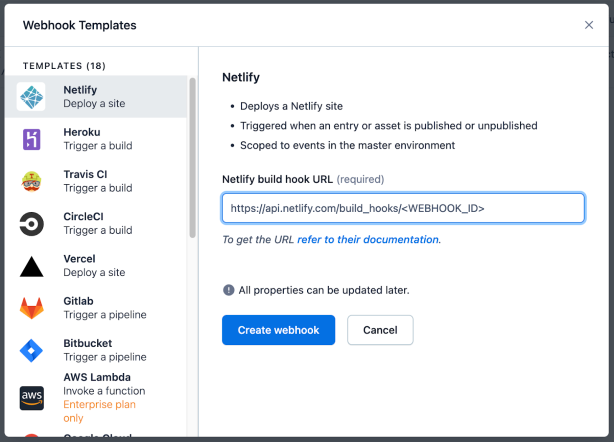The image size is (614, 442).
Task: Click the Cancel button
Action: pyautogui.click(x=380, y=330)
